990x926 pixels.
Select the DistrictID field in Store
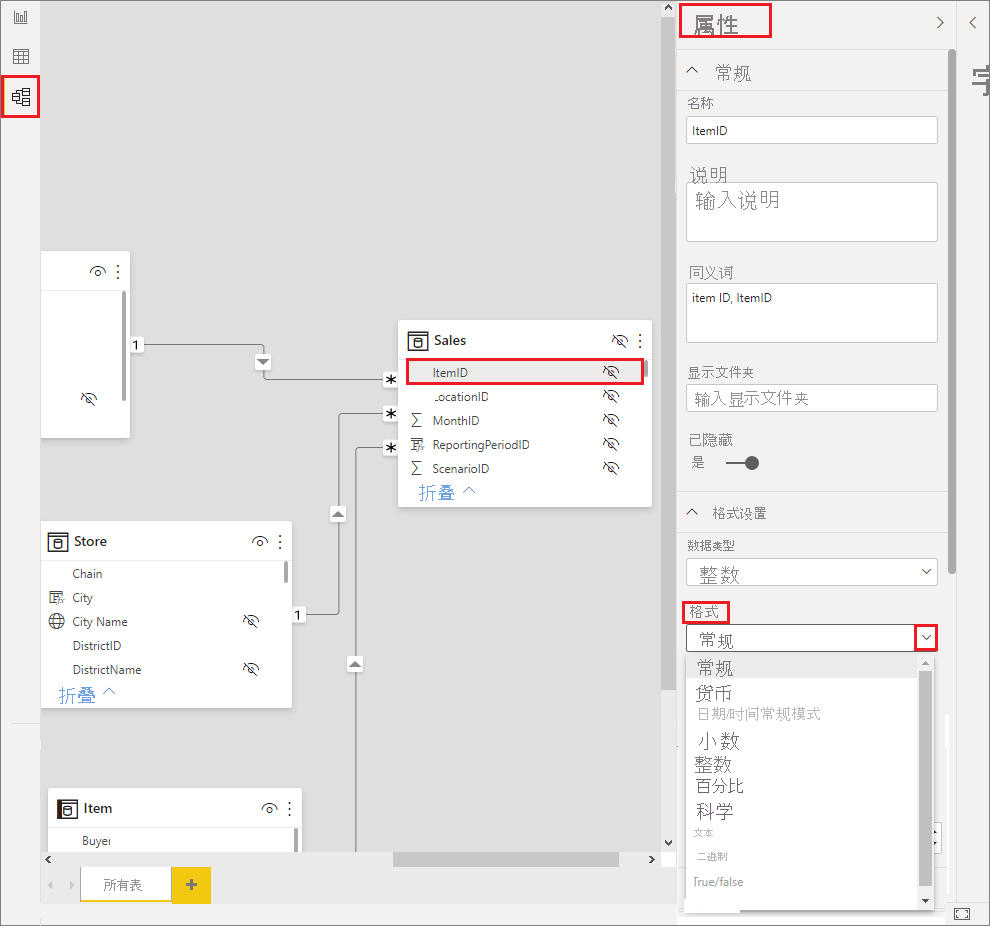click(x=97, y=646)
